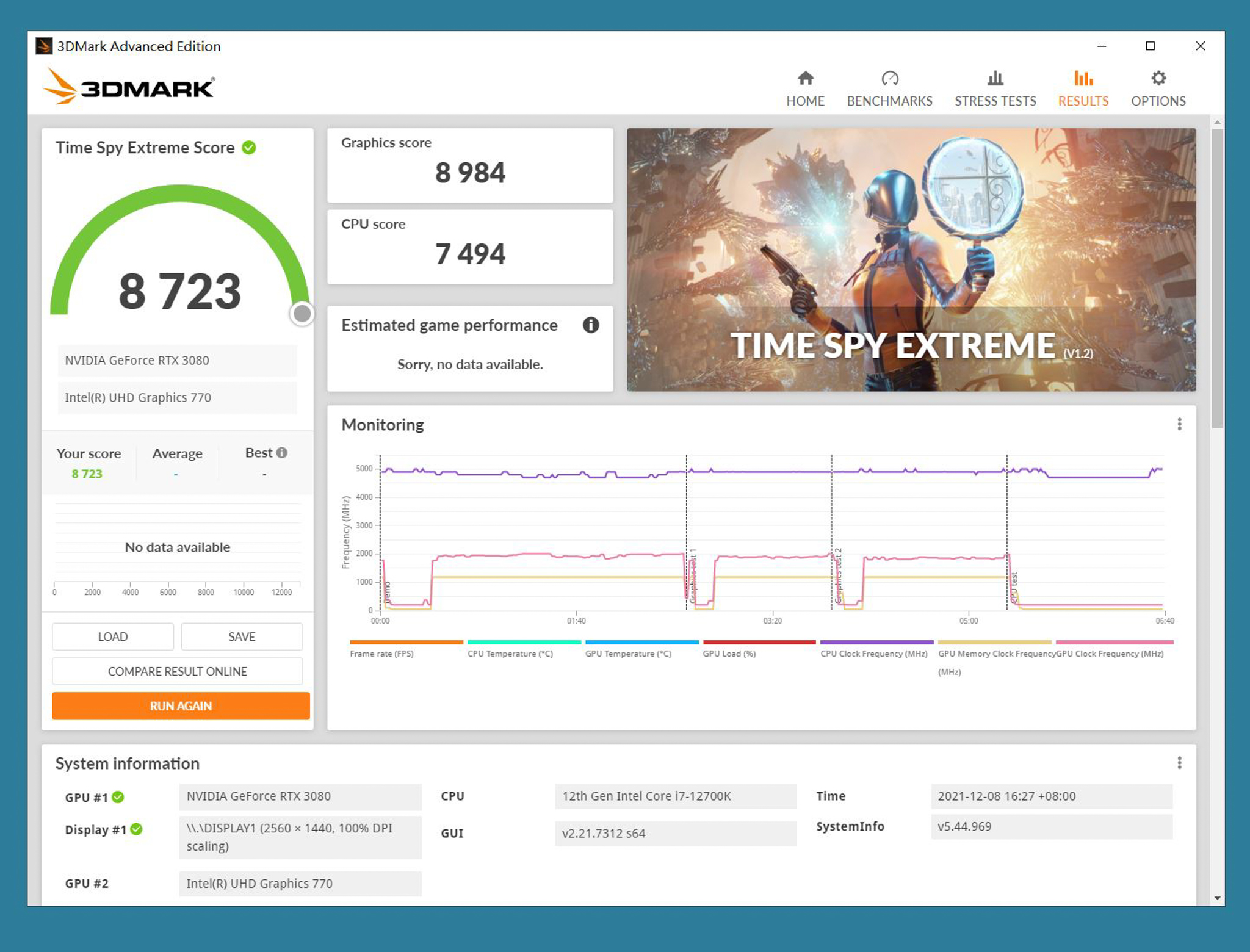The image size is (1250, 952).
Task: Open System information three-dot menu
Action: point(1179,763)
